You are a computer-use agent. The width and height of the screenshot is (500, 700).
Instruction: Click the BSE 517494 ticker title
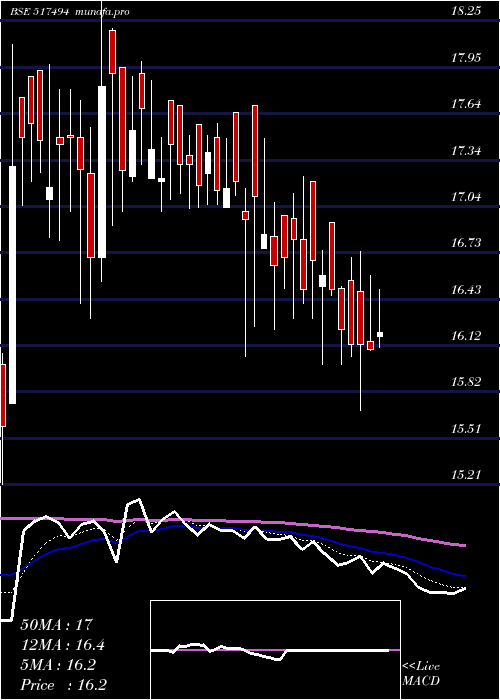coord(40,12)
